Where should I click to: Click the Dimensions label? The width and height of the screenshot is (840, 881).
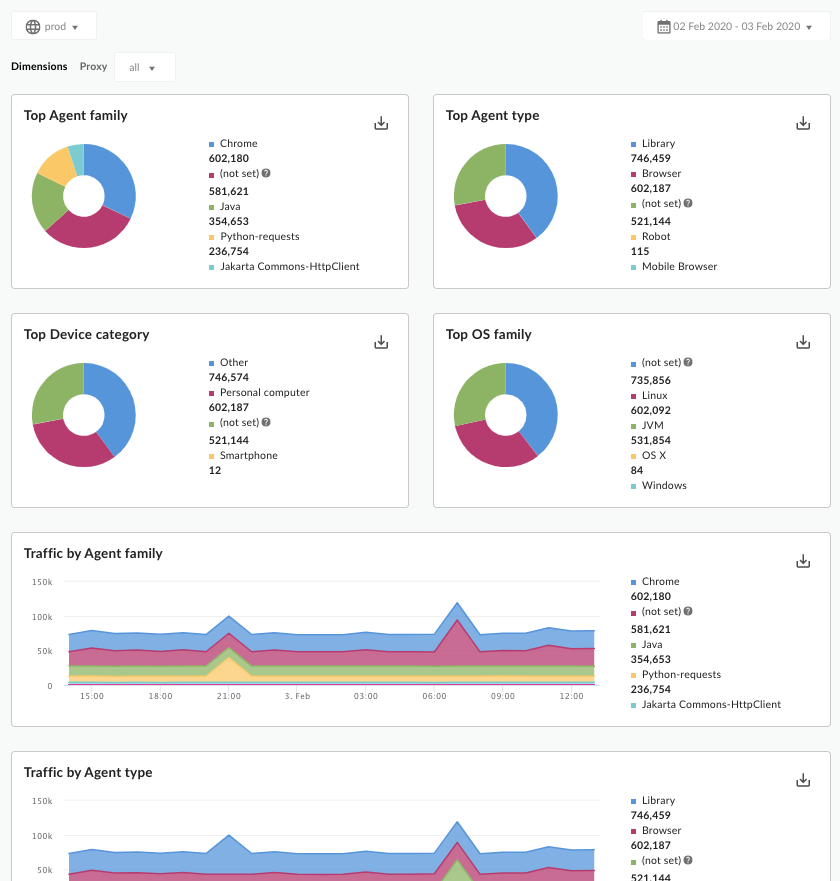[39, 67]
